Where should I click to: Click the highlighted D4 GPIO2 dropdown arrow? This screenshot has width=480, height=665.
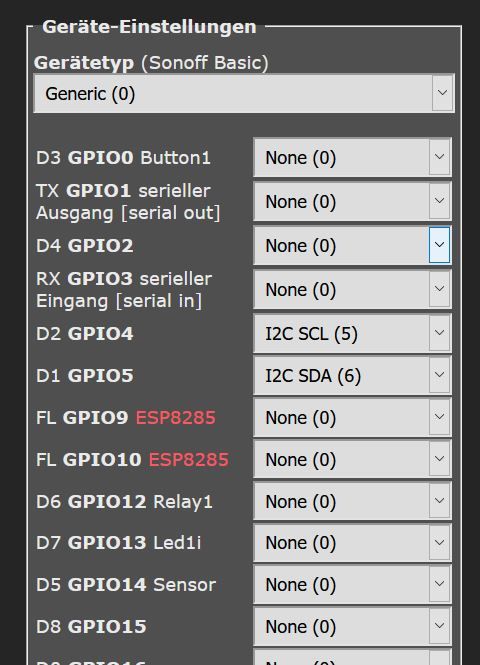pyautogui.click(x=439, y=245)
